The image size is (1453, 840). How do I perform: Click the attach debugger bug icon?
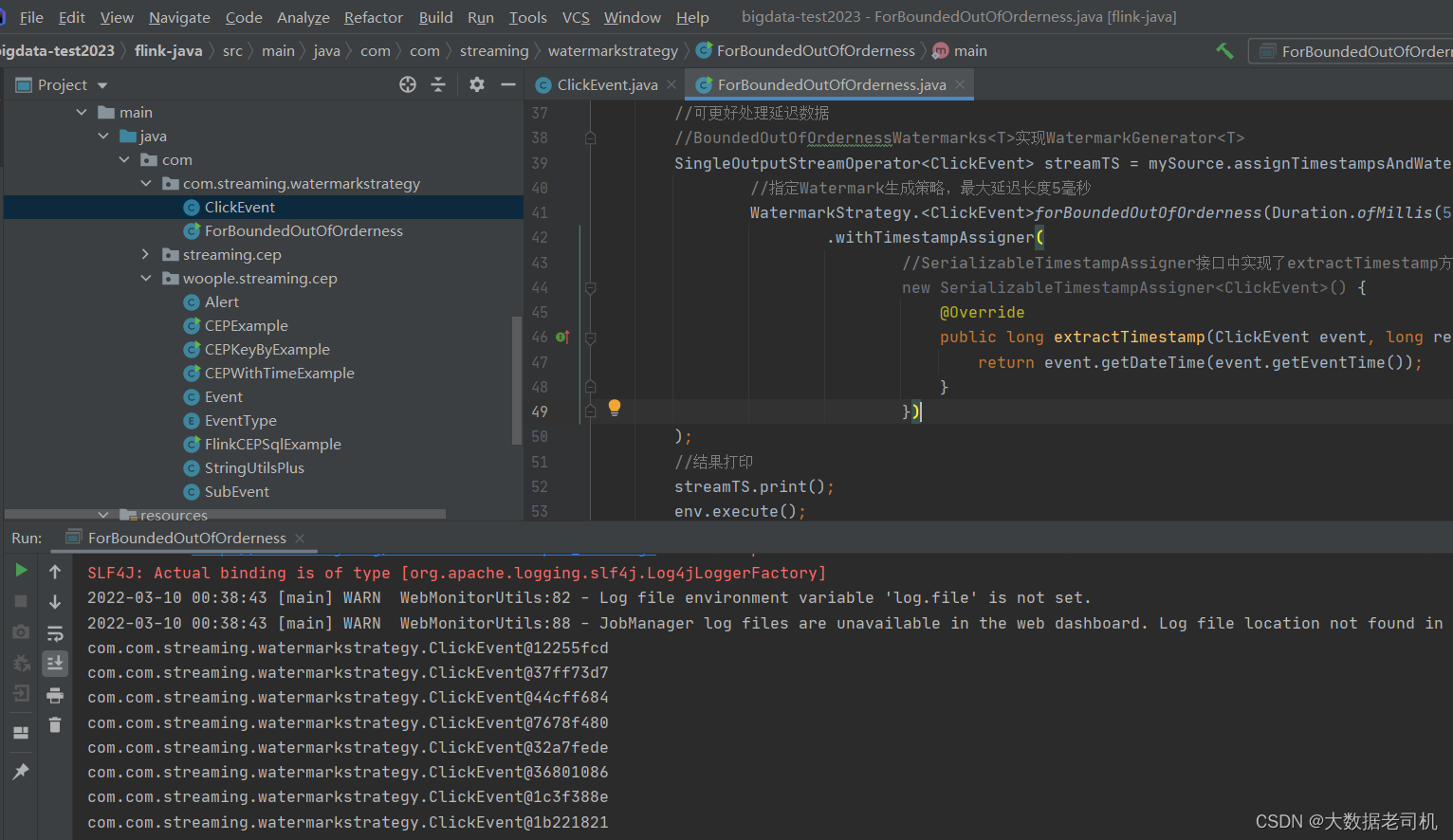click(x=21, y=663)
